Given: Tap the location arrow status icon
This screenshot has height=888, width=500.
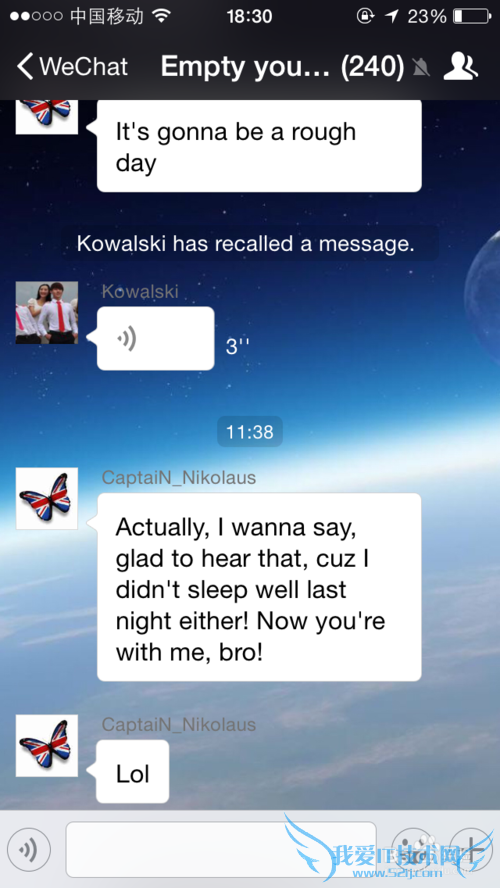Looking at the screenshot, I should point(391,16).
